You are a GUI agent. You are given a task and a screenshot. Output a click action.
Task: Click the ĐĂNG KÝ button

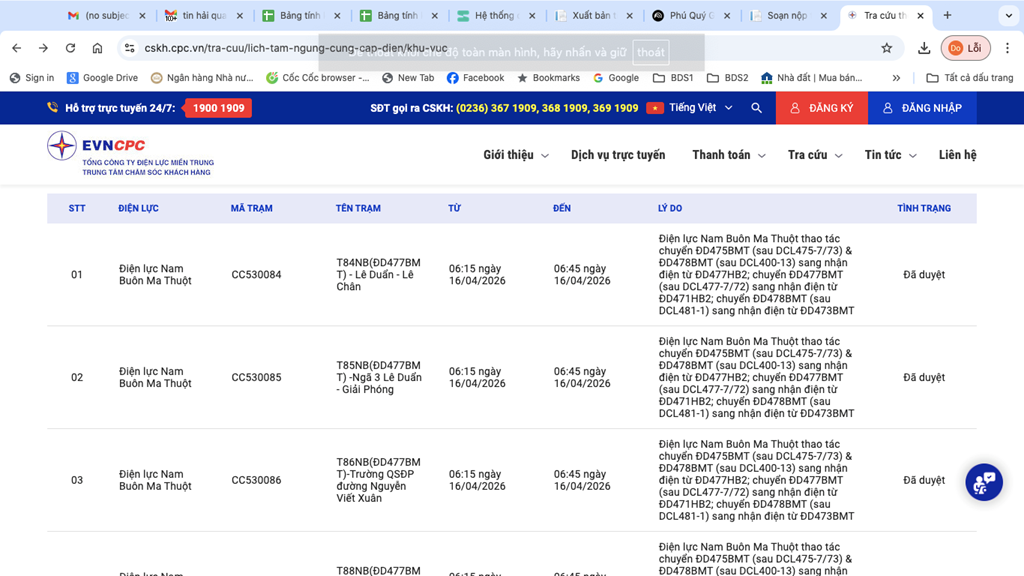pos(822,108)
